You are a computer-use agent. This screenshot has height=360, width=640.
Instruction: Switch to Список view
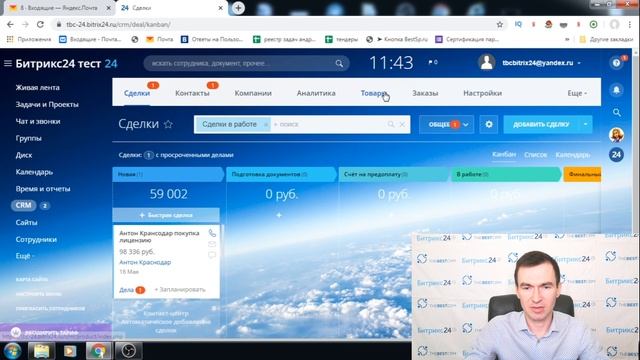536,155
